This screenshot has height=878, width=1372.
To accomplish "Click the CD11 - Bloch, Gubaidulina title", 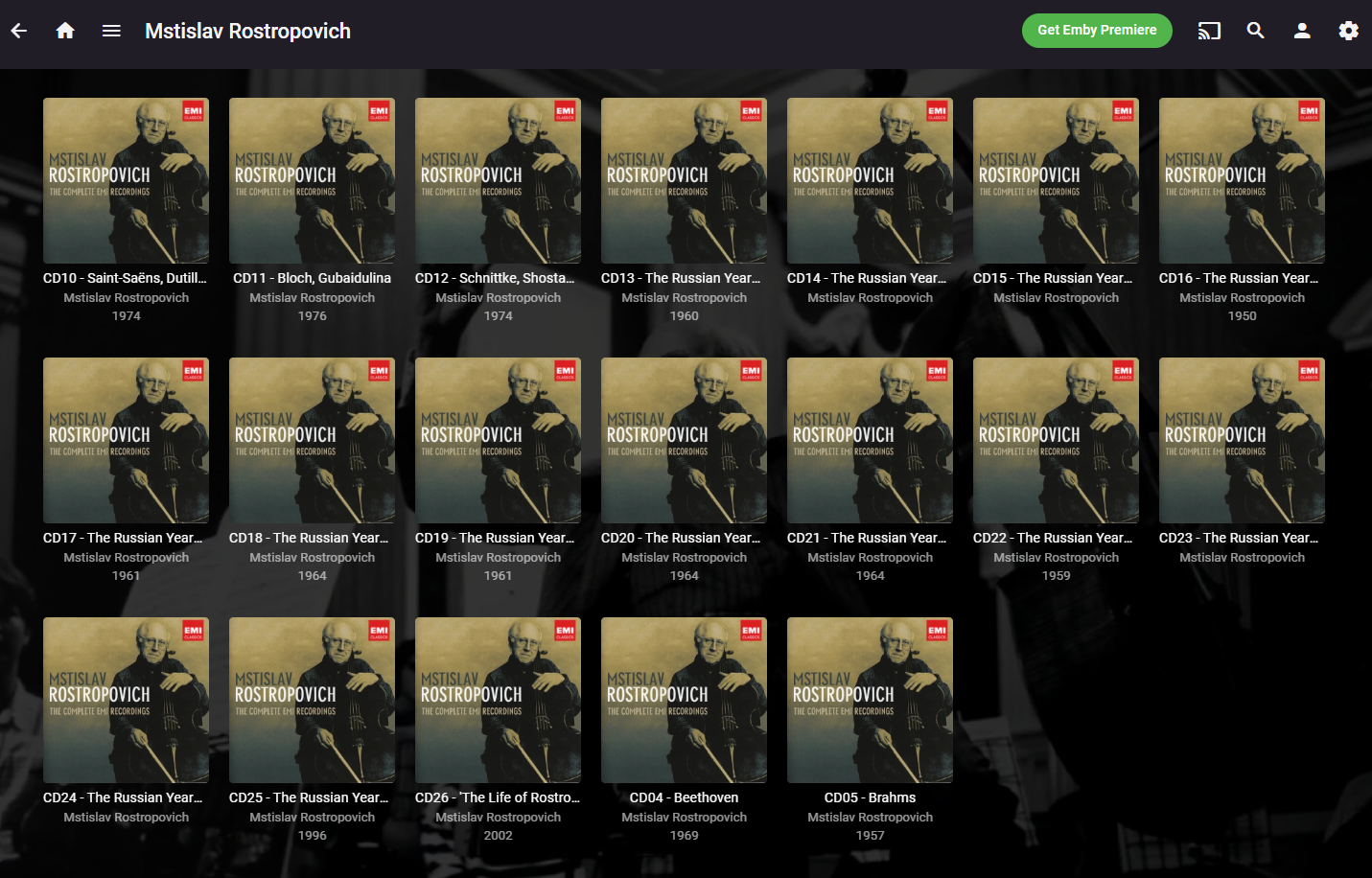I will (312, 278).
